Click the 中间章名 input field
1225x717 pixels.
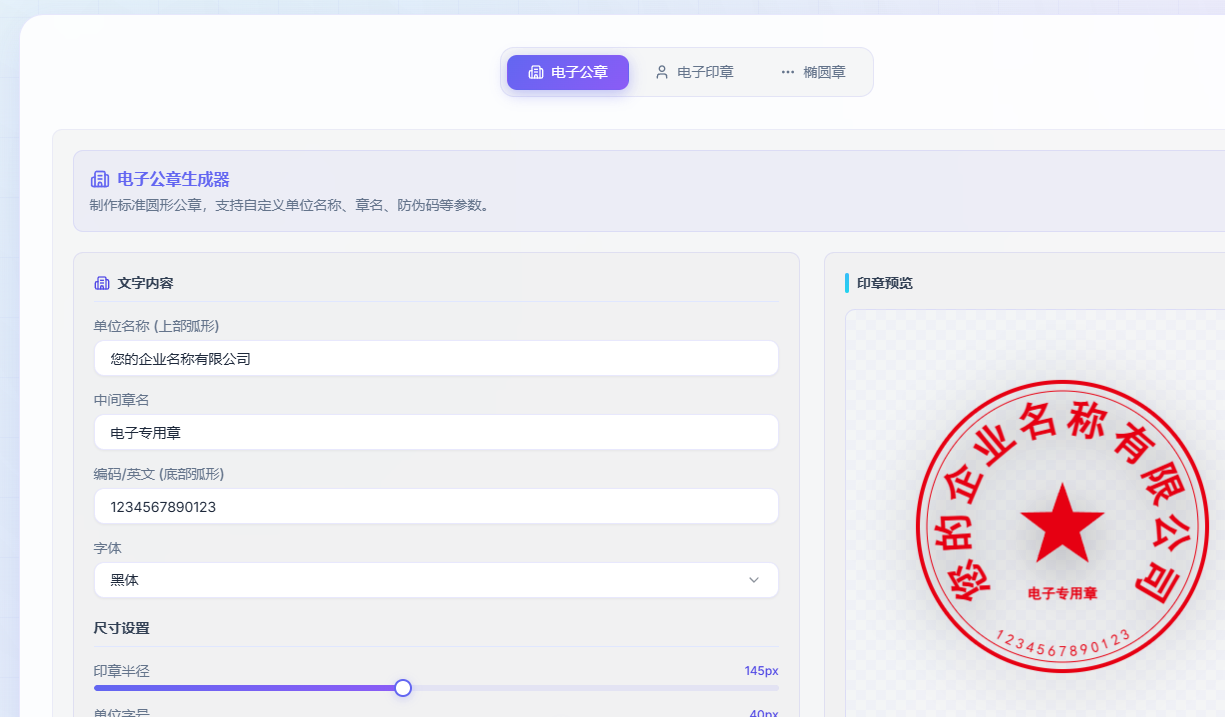(436, 432)
